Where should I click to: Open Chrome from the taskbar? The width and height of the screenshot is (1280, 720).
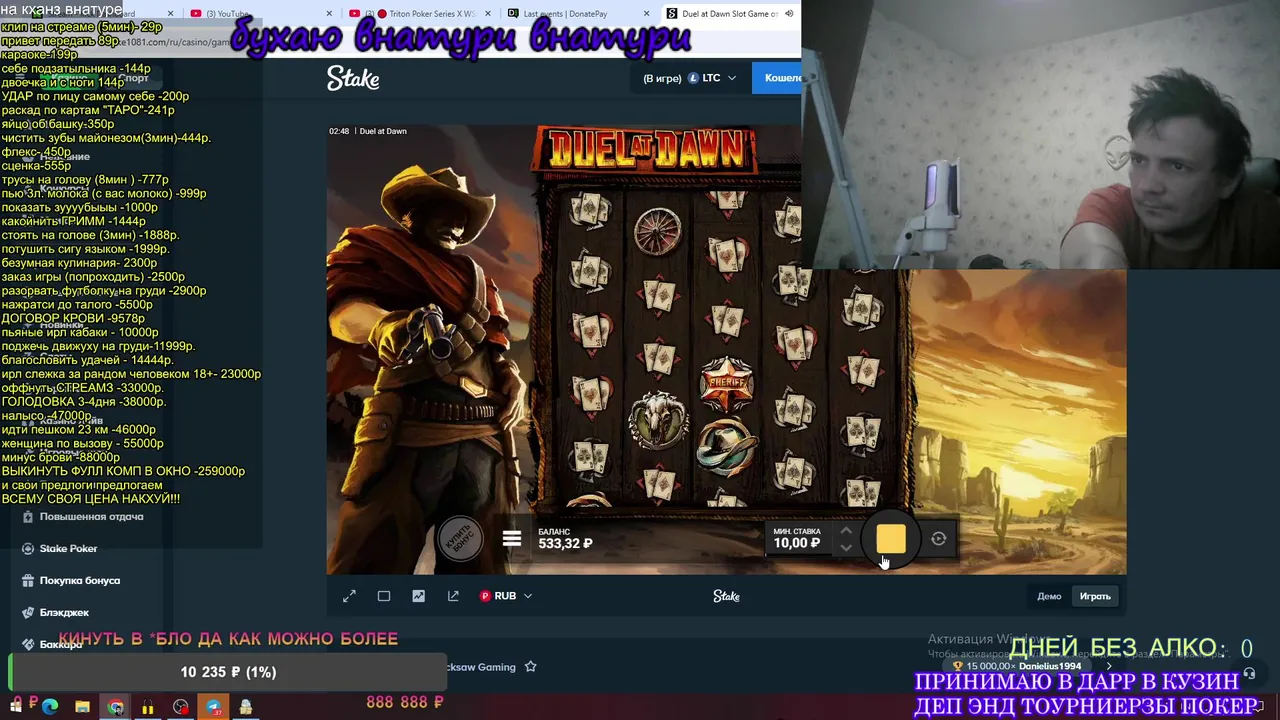(x=116, y=707)
